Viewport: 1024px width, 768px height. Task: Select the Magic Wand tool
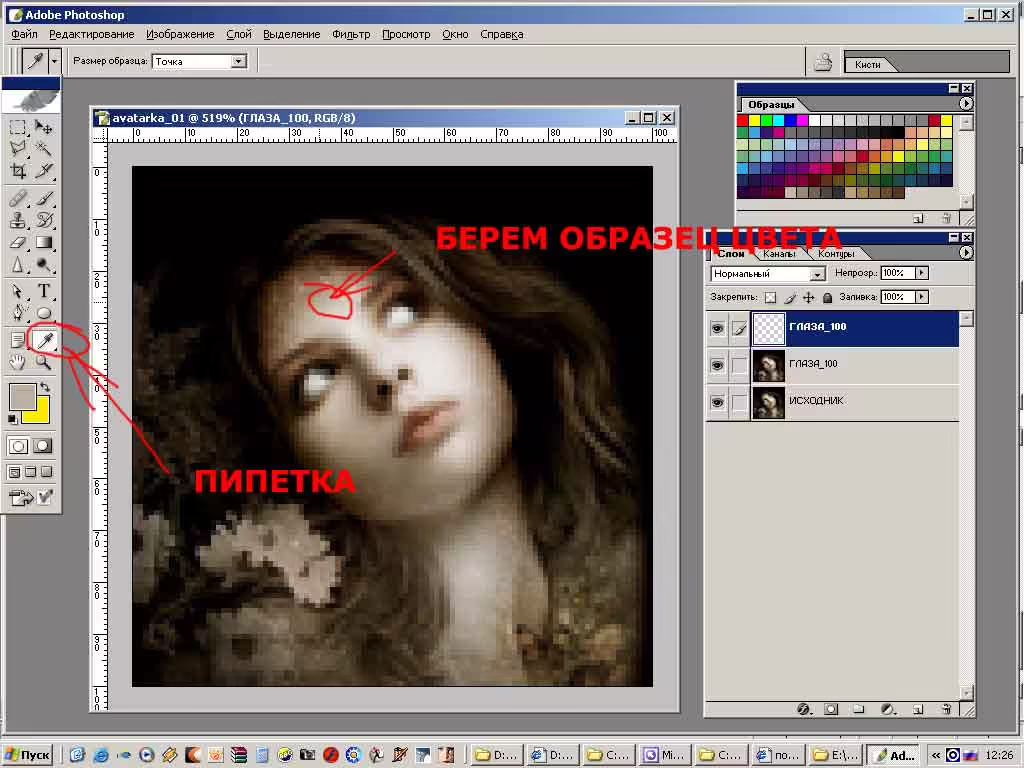(44, 149)
